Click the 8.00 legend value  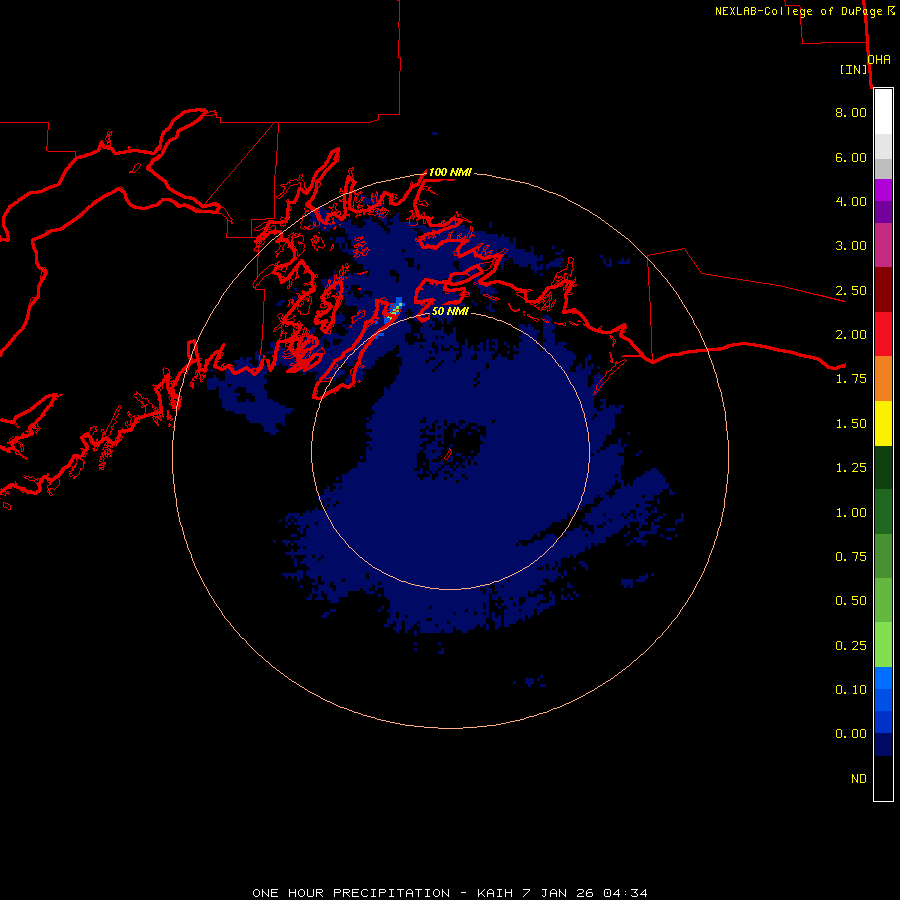click(851, 112)
